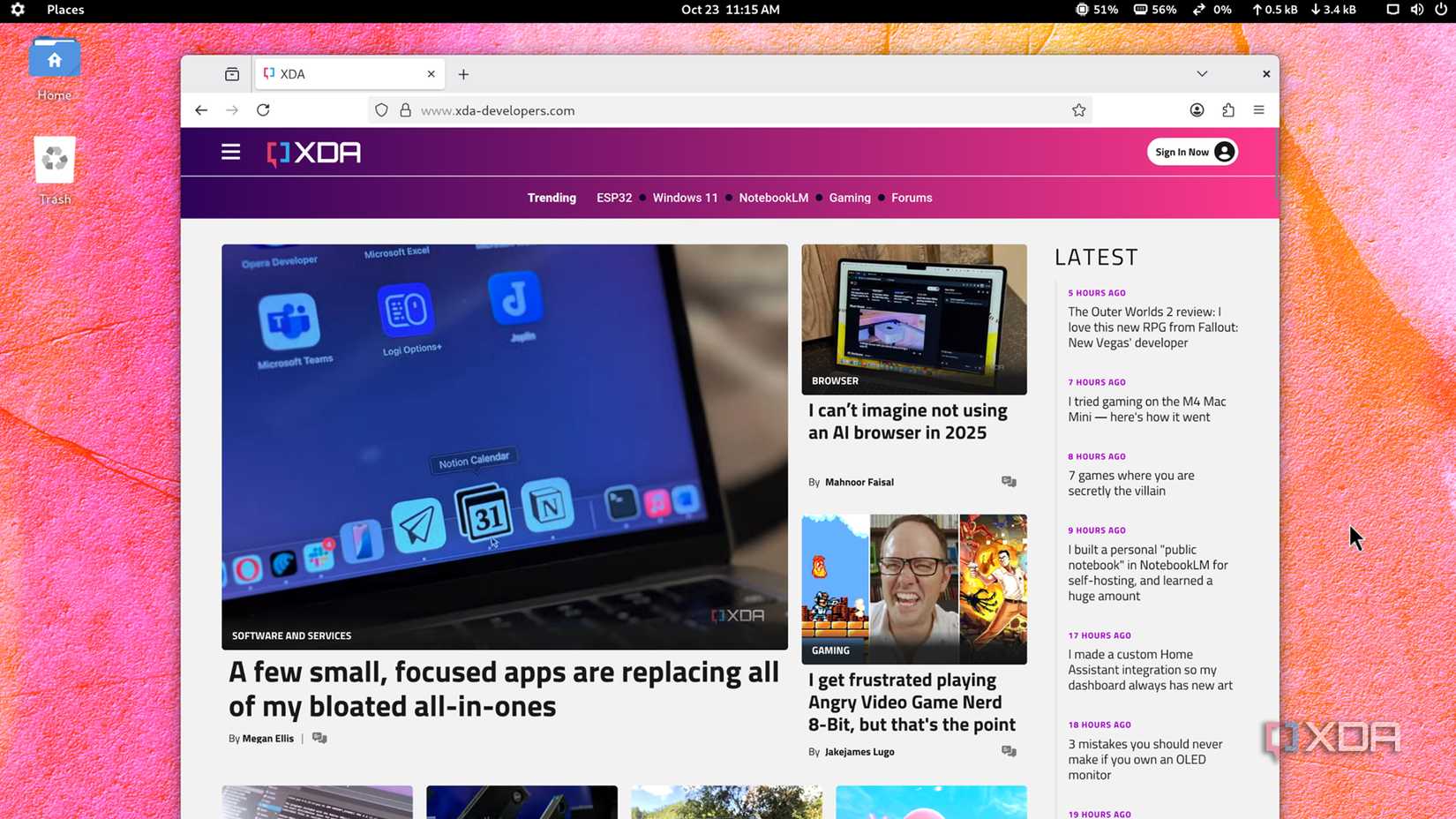The image size is (1456, 819).
Task: Open comments icon on Mahnoor Faisal article
Action: (1009, 482)
